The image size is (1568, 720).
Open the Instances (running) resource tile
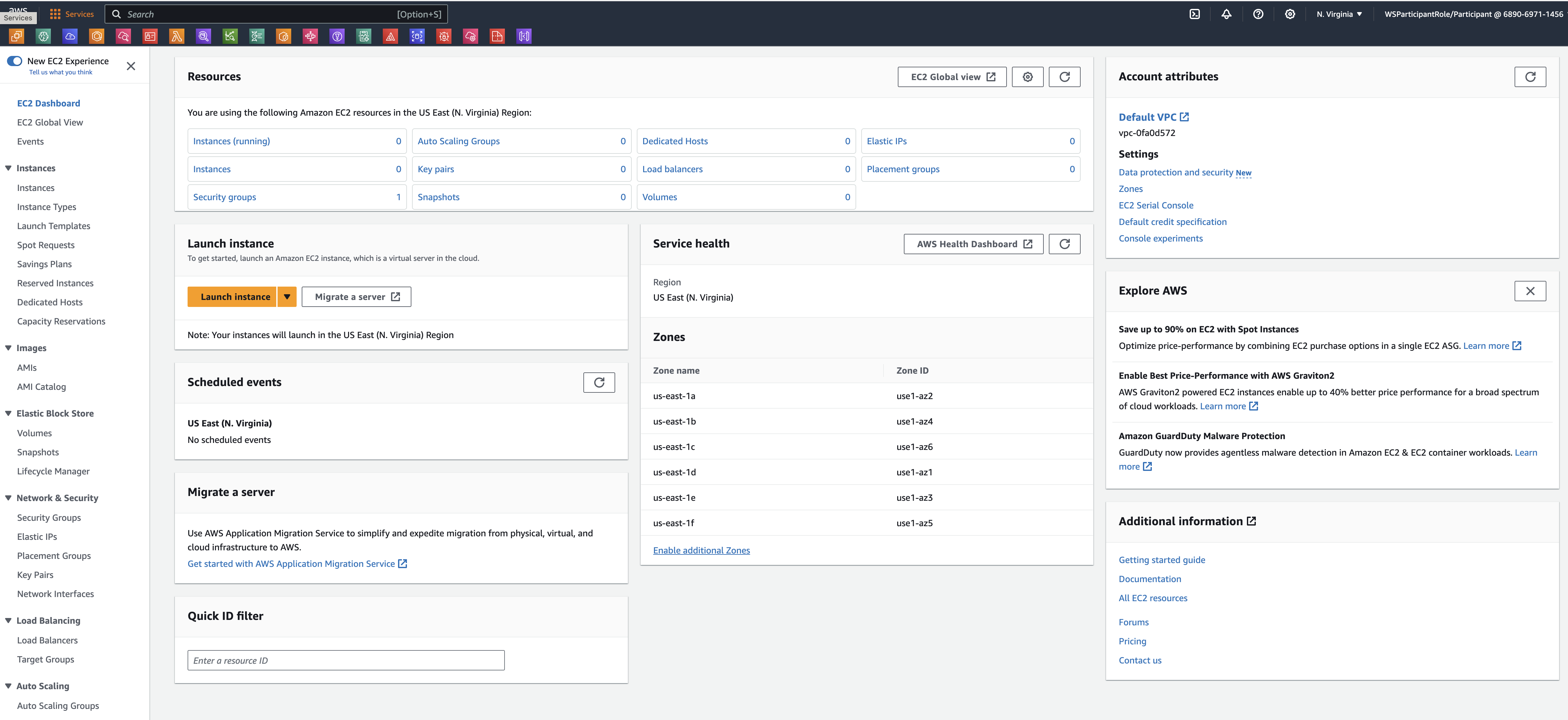click(297, 141)
